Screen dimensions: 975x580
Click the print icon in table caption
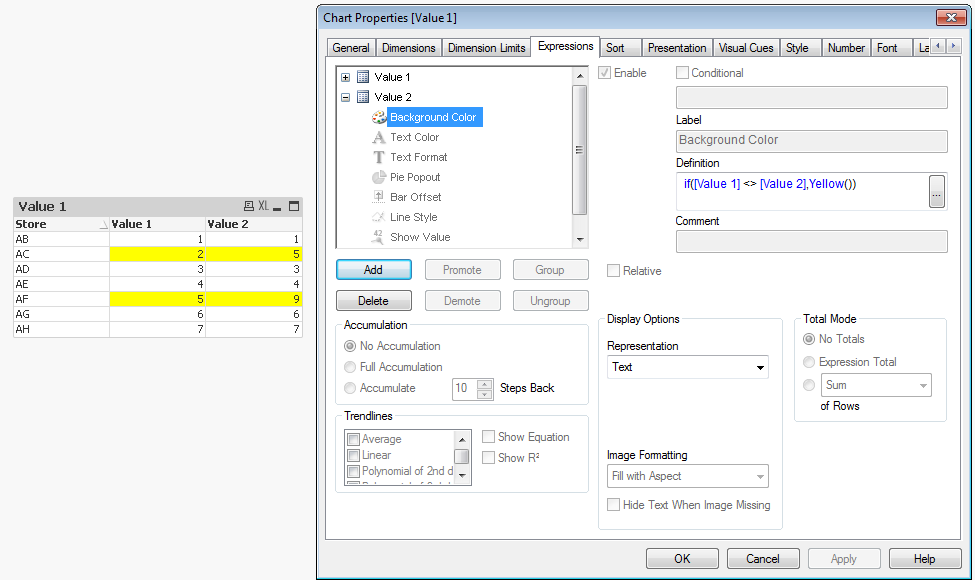click(x=249, y=206)
